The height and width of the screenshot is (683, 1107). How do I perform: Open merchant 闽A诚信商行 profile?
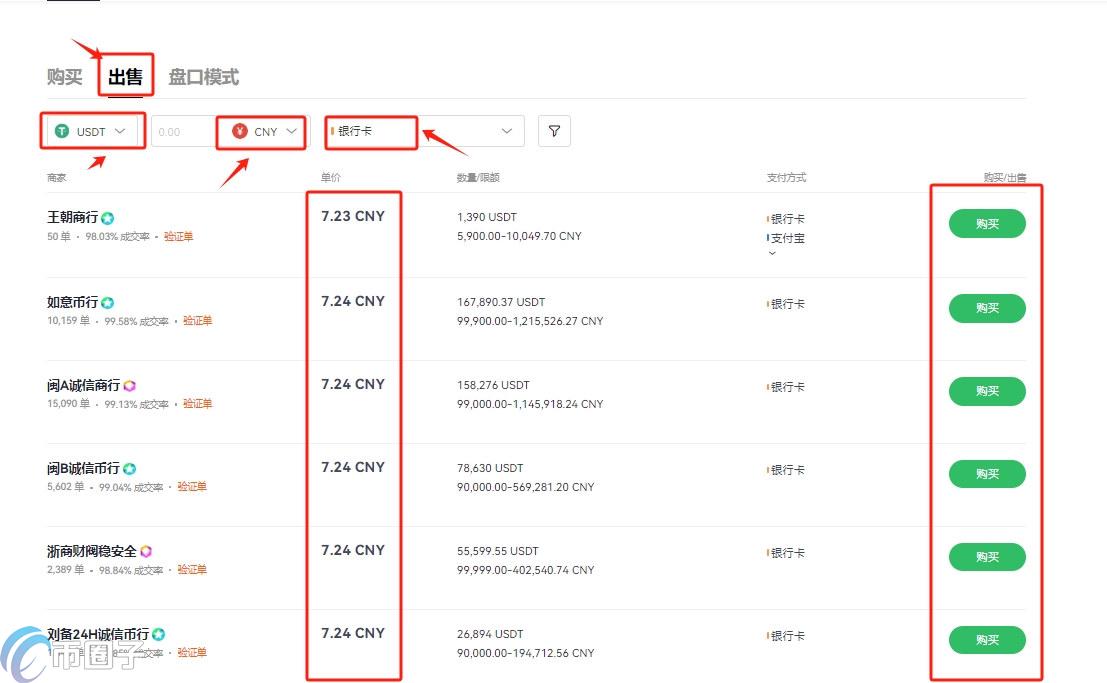[x=83, y=386]
